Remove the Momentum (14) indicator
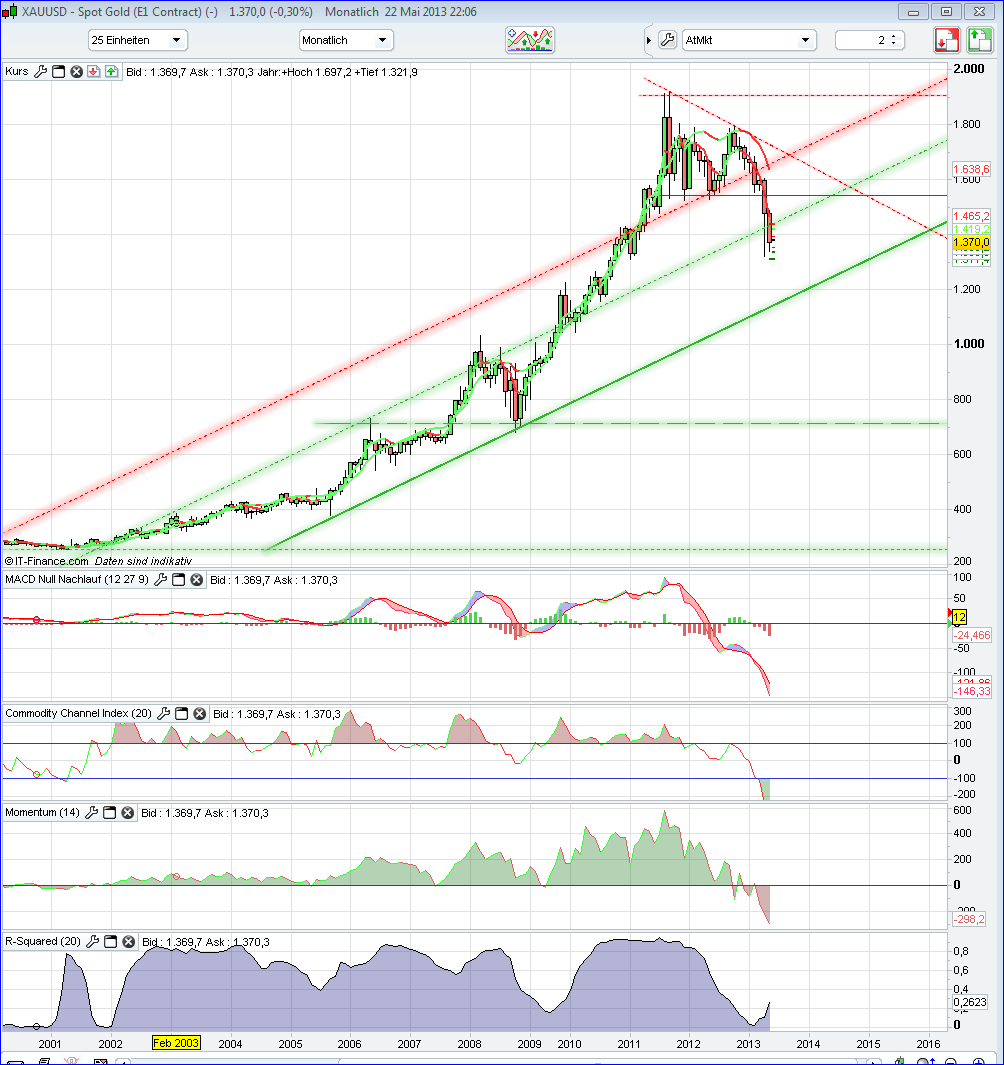This screenshot has width=1004, height=1065. 127,812
